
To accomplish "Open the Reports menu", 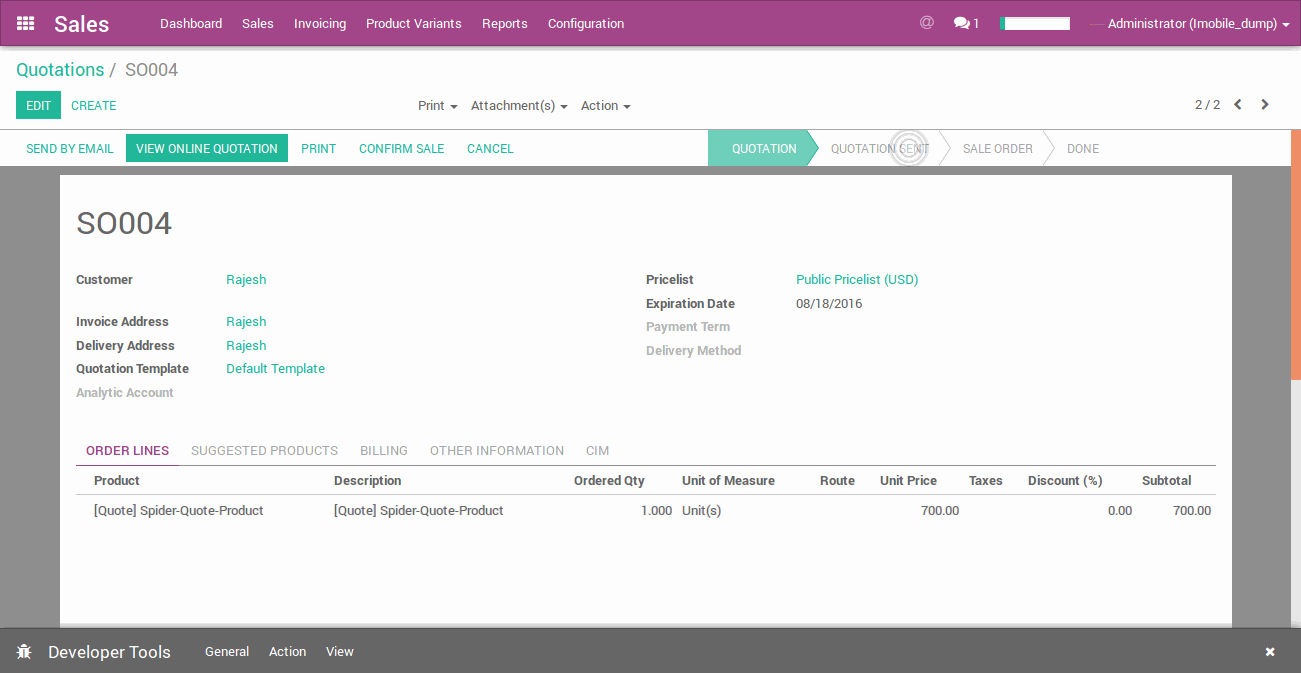I will 504,23.
